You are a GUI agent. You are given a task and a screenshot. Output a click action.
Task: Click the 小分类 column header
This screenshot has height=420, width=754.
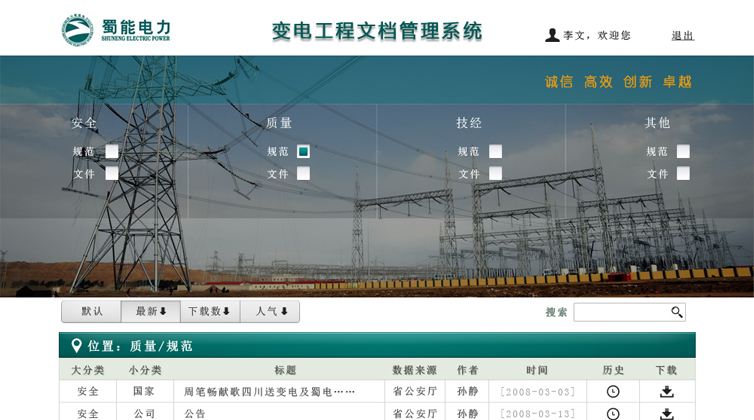145,370
